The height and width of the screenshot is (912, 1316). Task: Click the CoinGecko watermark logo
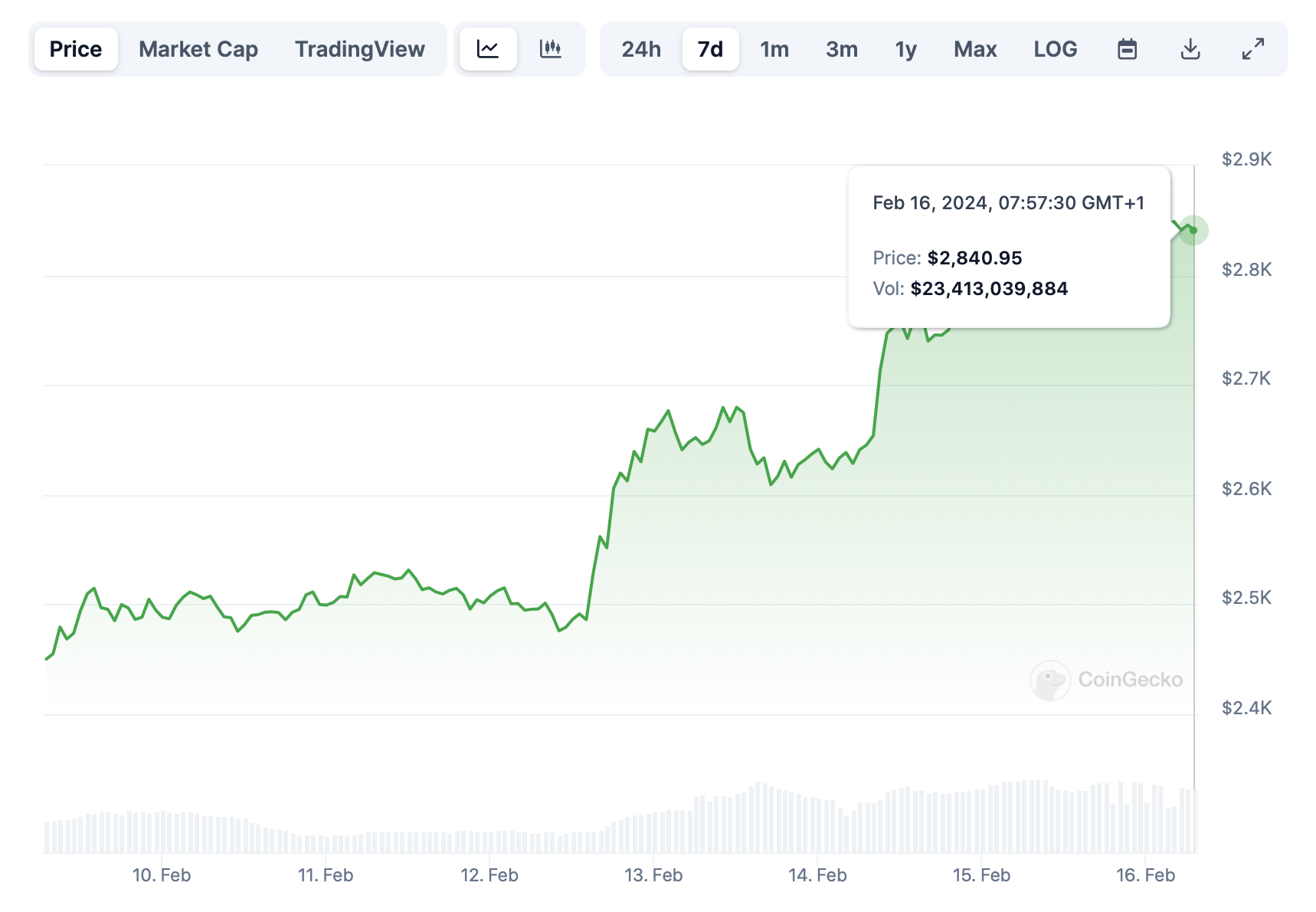click(1107, 680)
